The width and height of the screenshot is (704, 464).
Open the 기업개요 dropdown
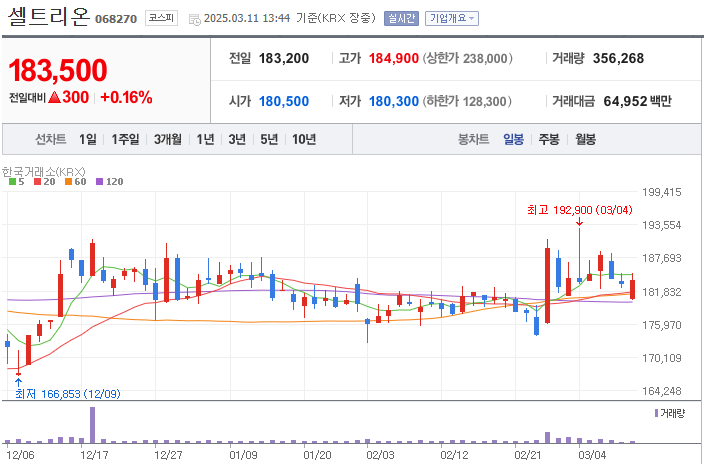pos(452,18)
